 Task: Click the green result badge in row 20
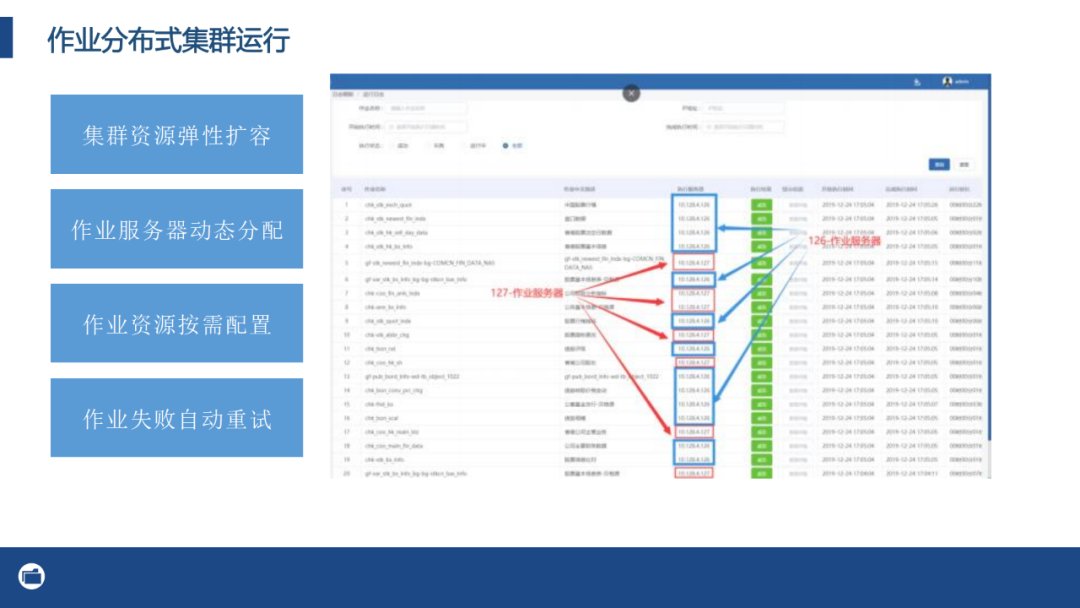click(761, 474)
